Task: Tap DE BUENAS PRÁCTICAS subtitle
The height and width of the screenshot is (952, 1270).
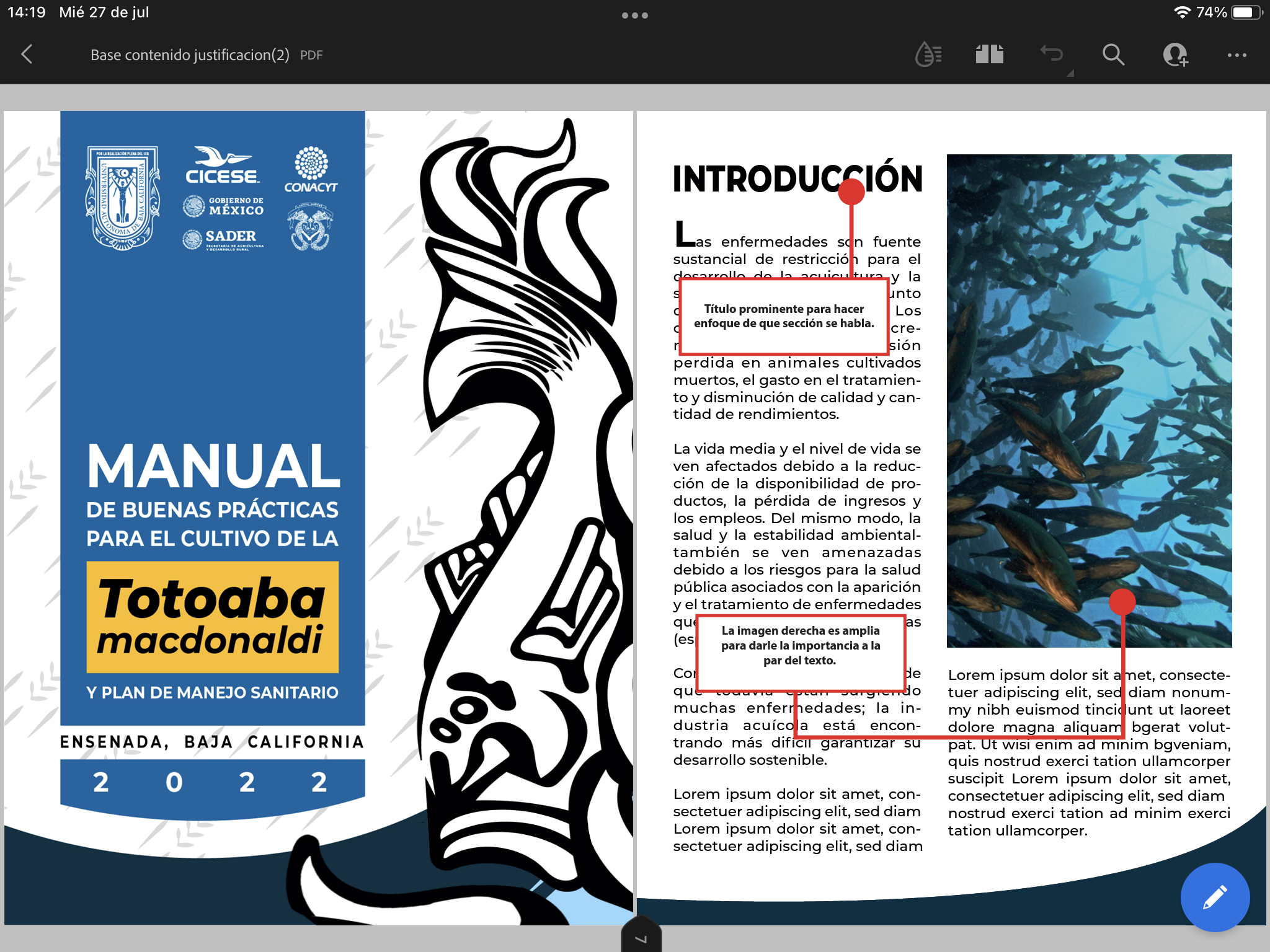Action: click(213, 510)
